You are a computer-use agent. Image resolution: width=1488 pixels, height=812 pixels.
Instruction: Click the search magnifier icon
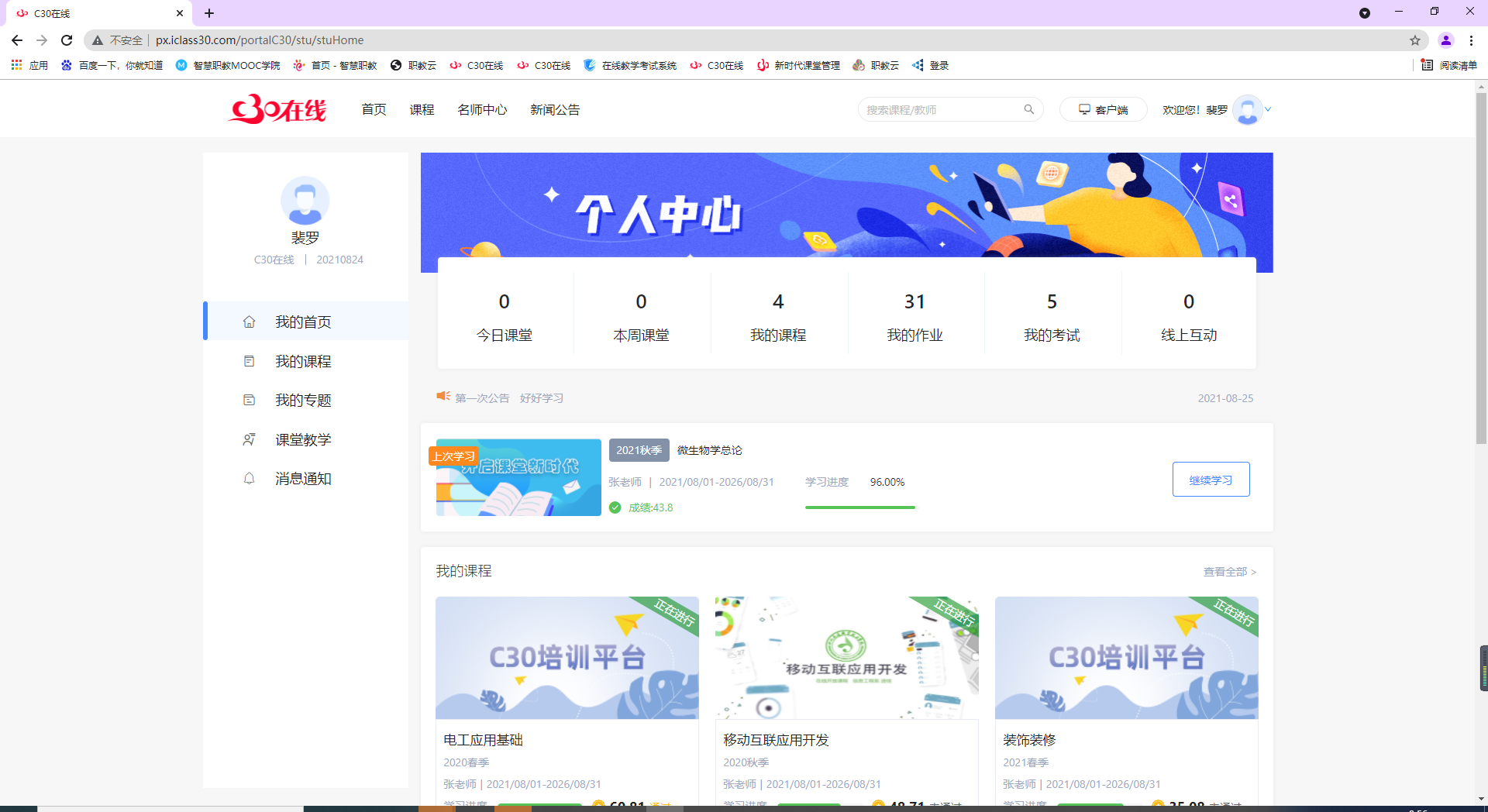pyautogui.click(x=1028, y=110)
